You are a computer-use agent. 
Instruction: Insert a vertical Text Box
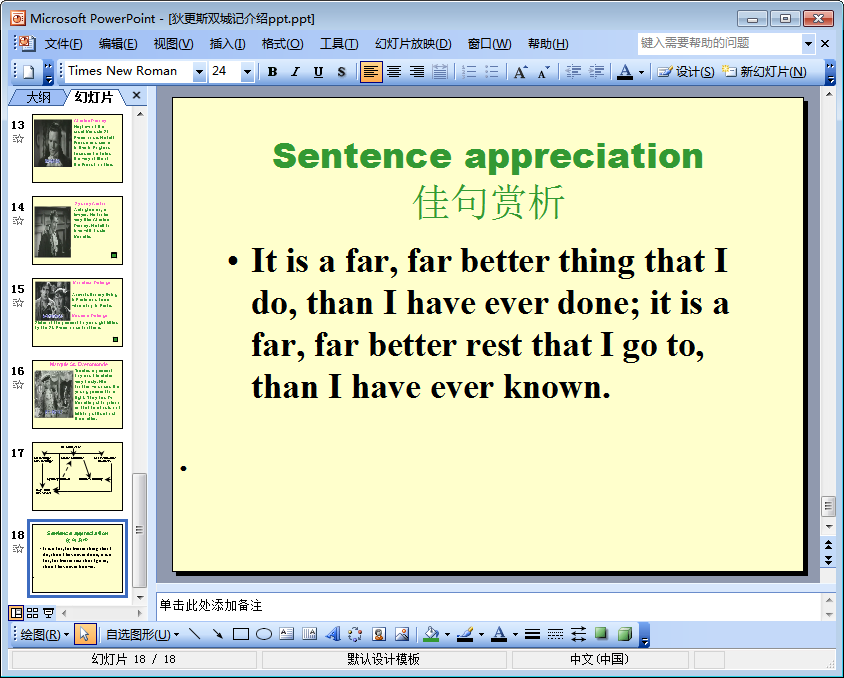[310, 634]
